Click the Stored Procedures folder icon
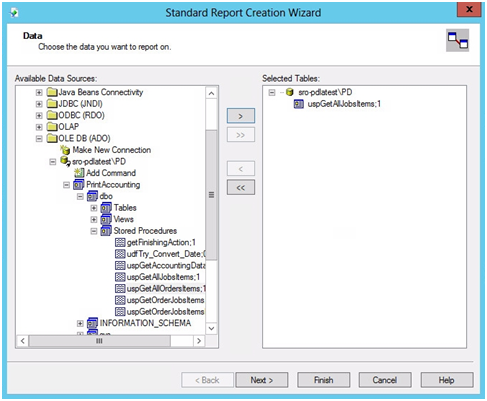 [106, 231]
